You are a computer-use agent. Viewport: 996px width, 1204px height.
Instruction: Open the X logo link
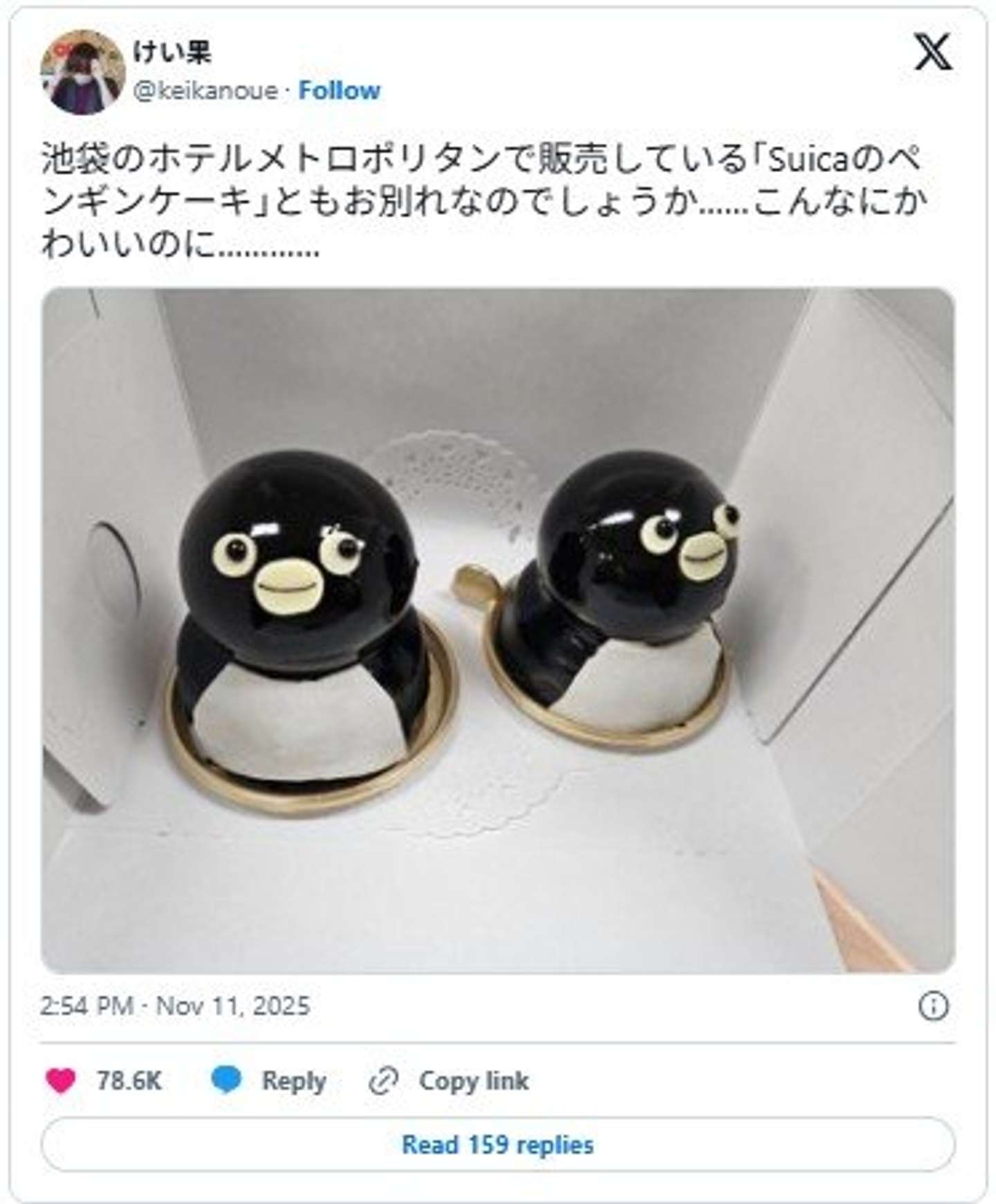933,52
